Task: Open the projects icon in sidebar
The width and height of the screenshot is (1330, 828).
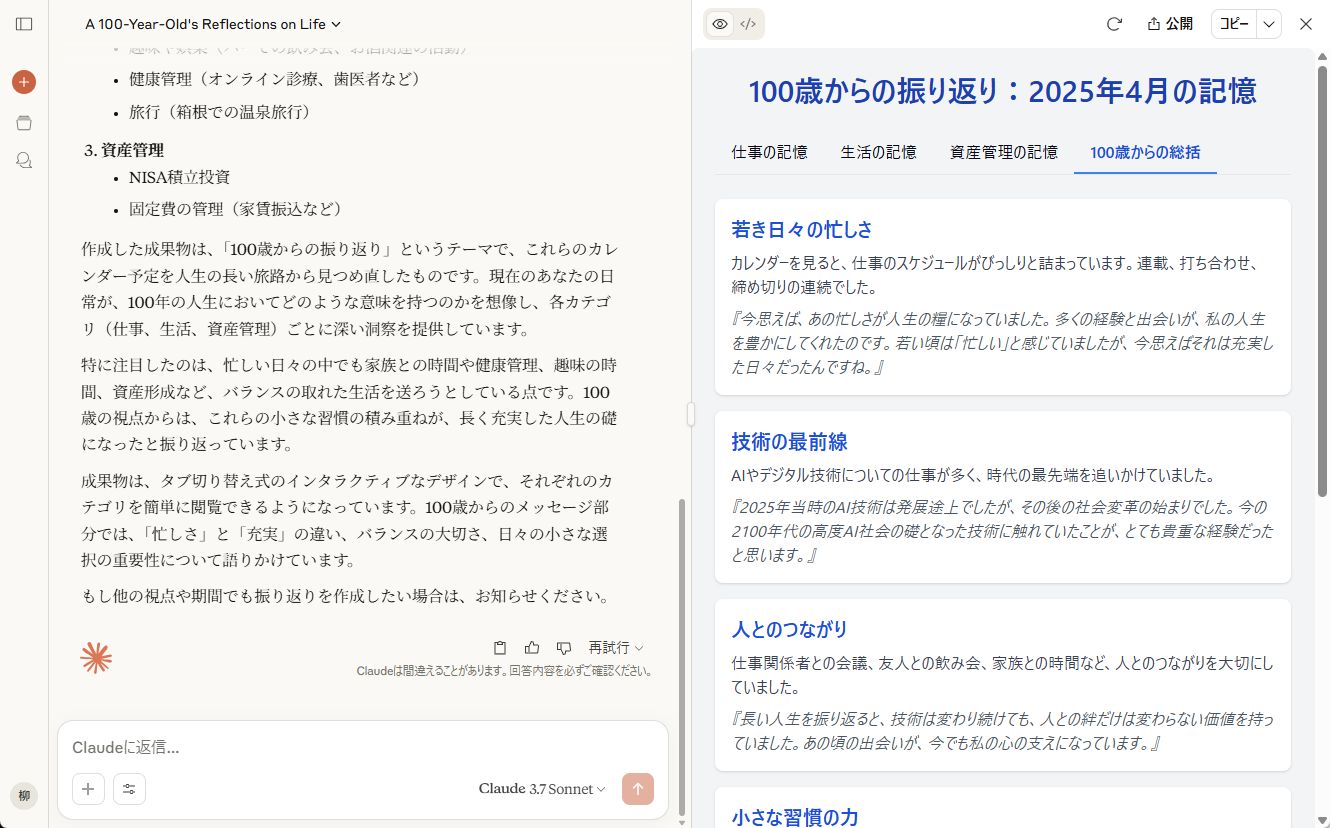Action: click(24, 122)
